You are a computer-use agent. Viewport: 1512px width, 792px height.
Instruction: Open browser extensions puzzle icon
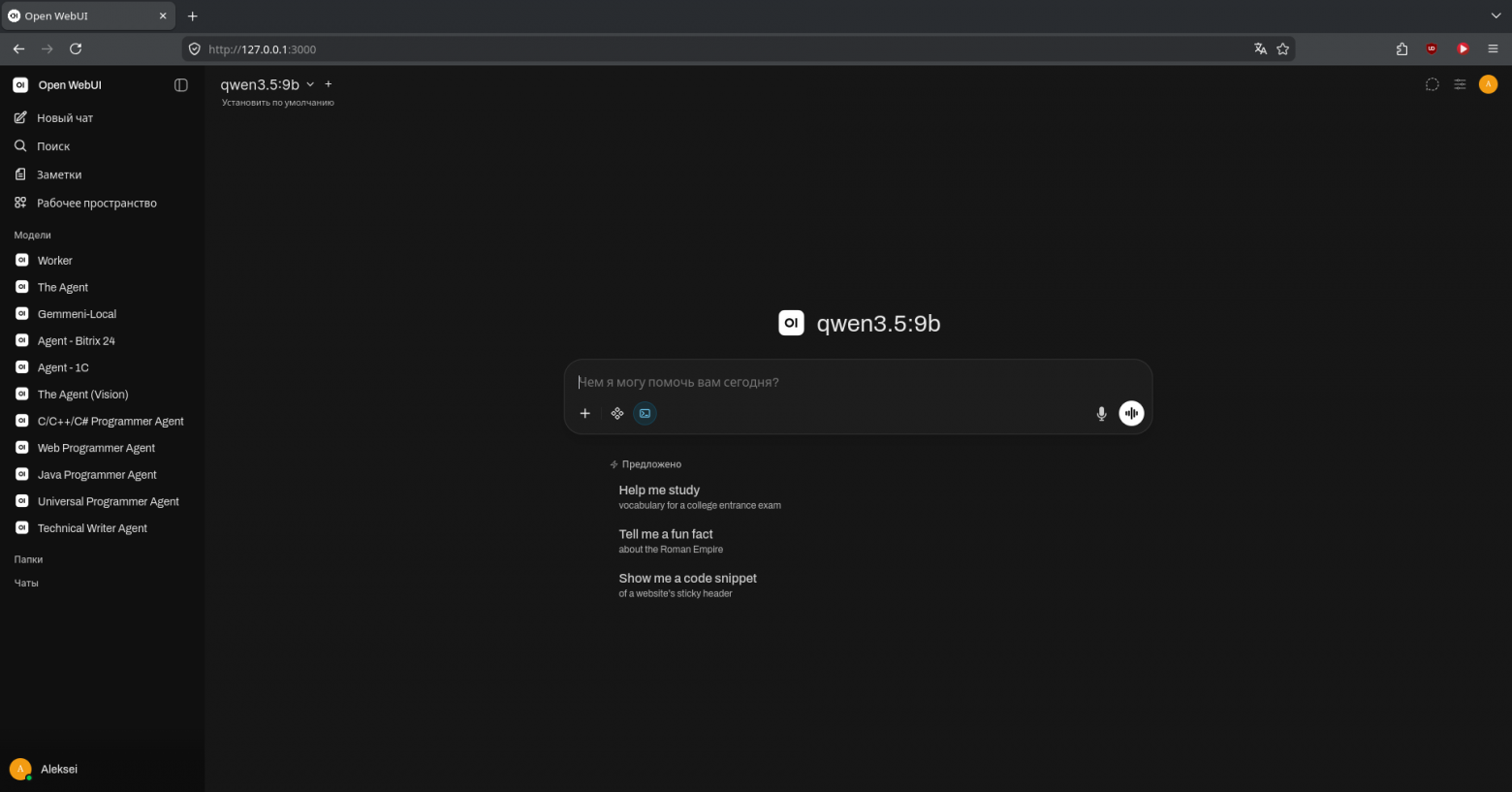point(1402,48)
